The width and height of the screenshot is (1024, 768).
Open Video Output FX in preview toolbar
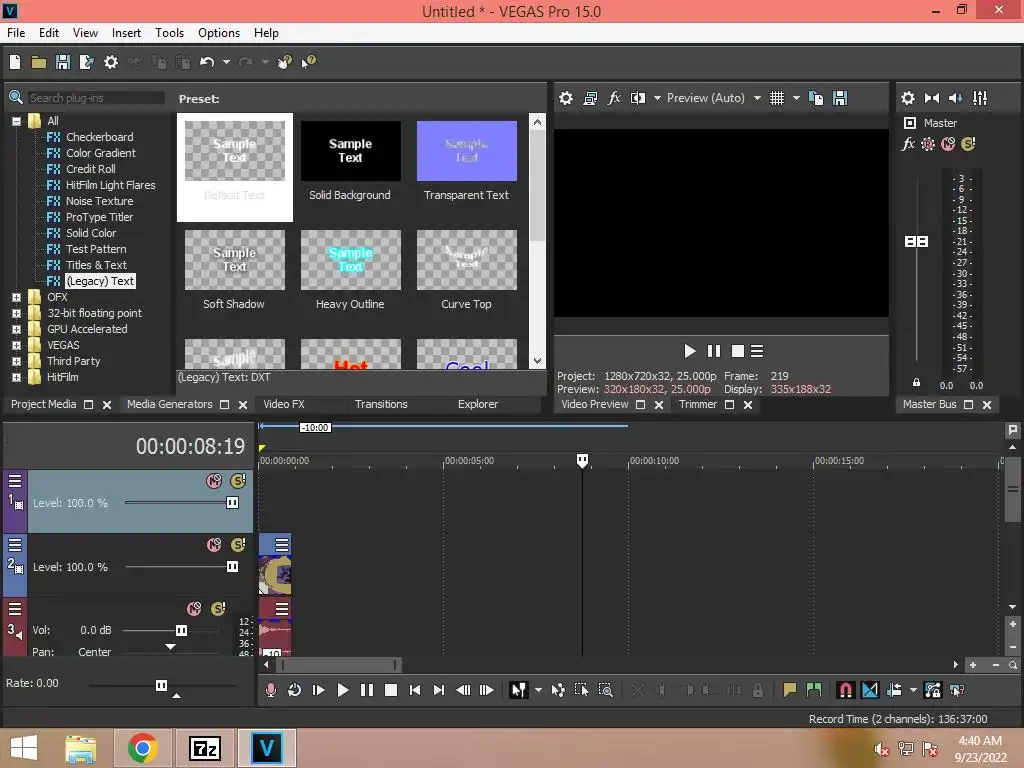click(614, 98)
